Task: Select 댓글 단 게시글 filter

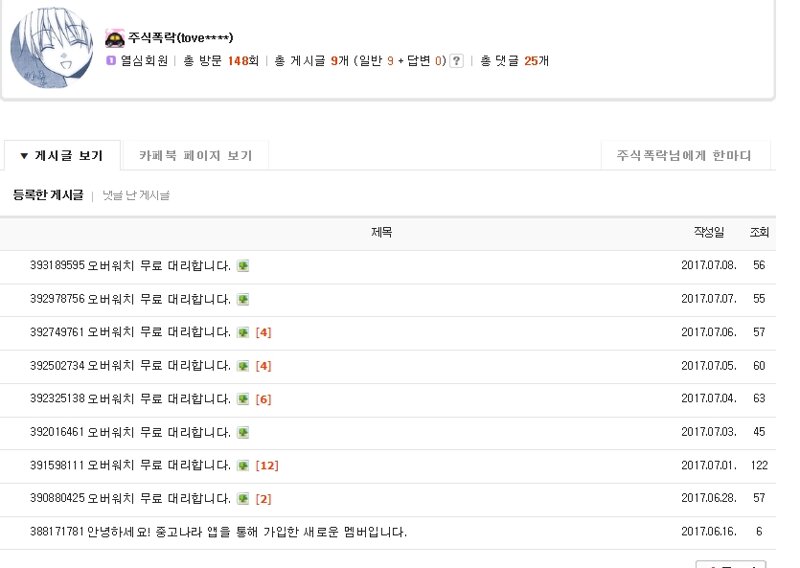Action: [136, 195]
